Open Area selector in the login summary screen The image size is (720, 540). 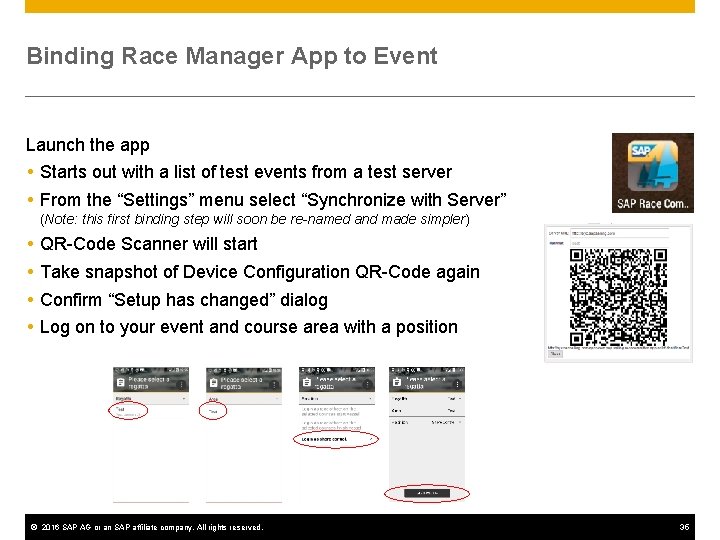[427, 411]
